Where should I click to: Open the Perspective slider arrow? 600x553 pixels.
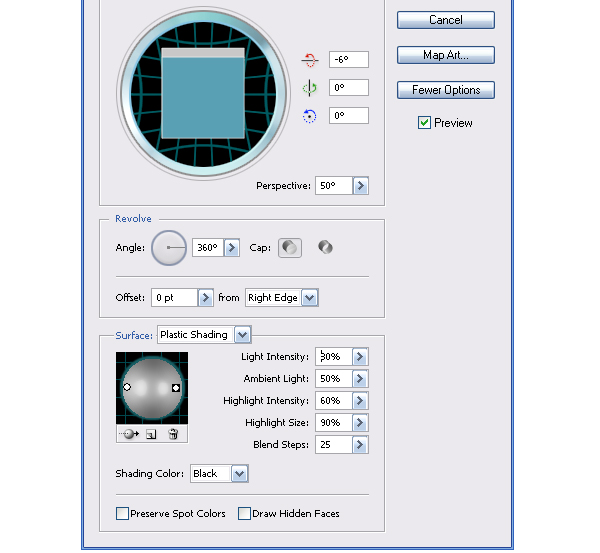[x=361, y=186]
